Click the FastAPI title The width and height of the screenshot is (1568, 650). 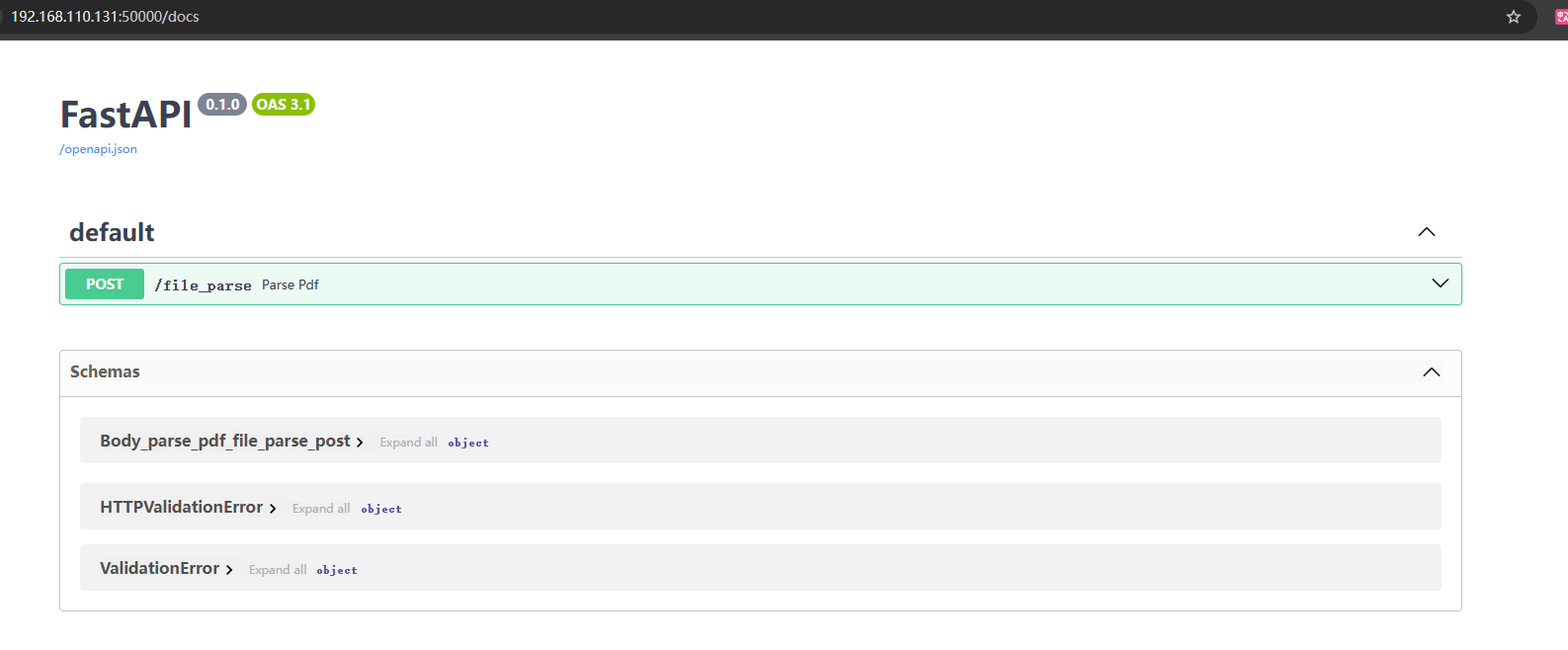pyautogui.click(x=125, y=115)
